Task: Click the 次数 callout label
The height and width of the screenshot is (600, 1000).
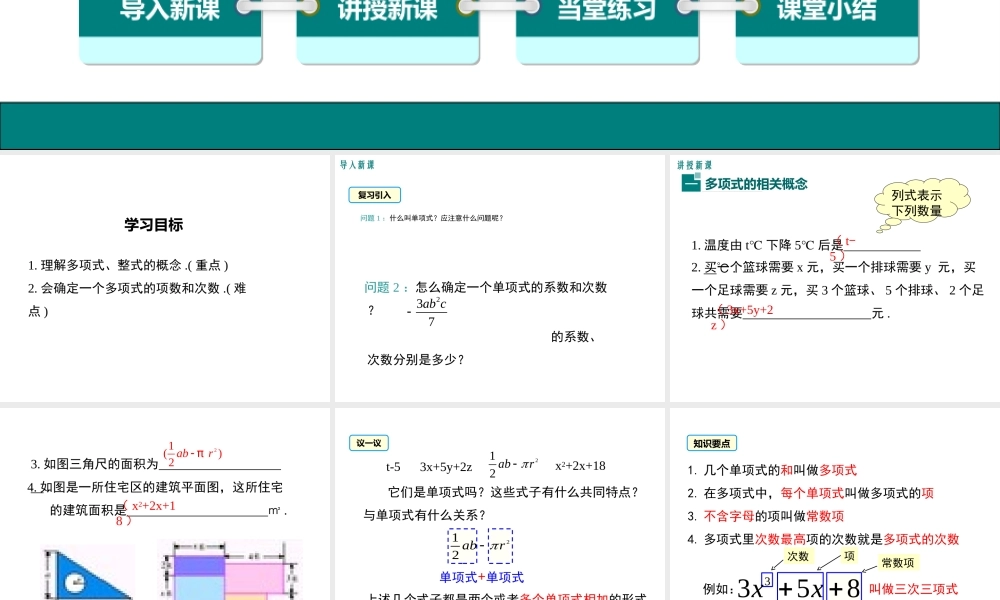Action: click(x=798, y=556)
